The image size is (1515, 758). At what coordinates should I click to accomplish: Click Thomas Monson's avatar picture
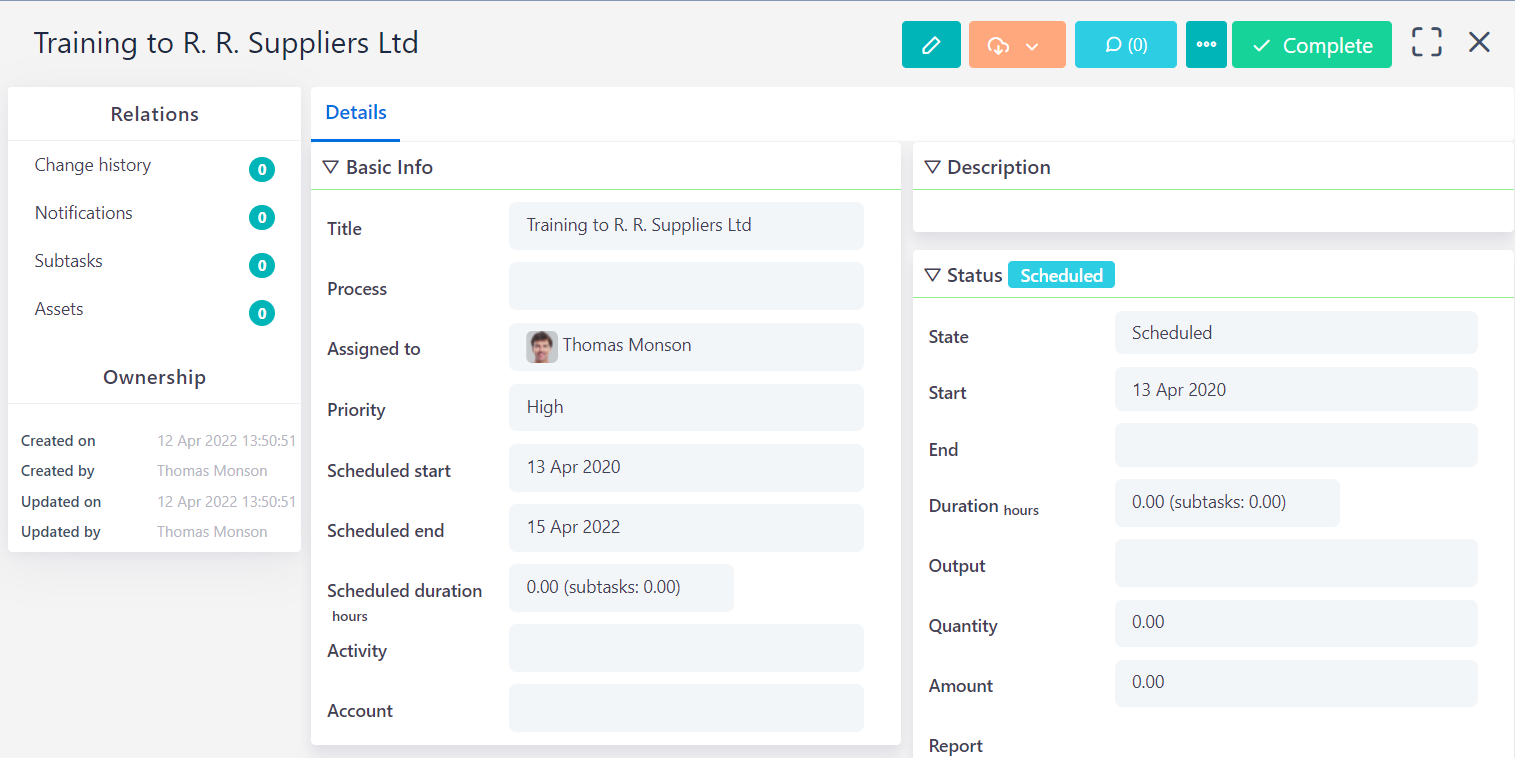[541, 346]
